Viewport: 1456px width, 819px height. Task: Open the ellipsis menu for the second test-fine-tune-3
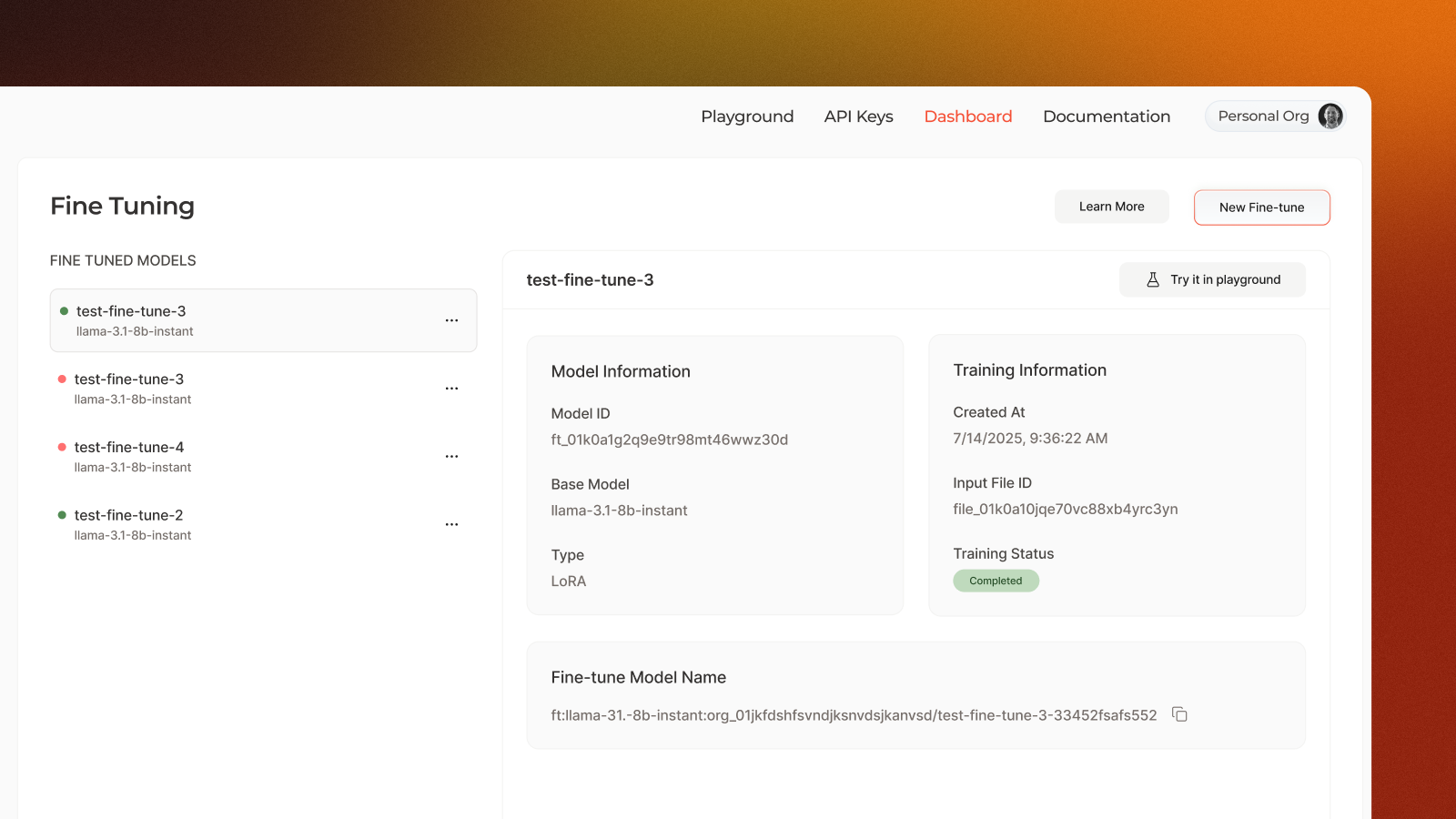452,388
